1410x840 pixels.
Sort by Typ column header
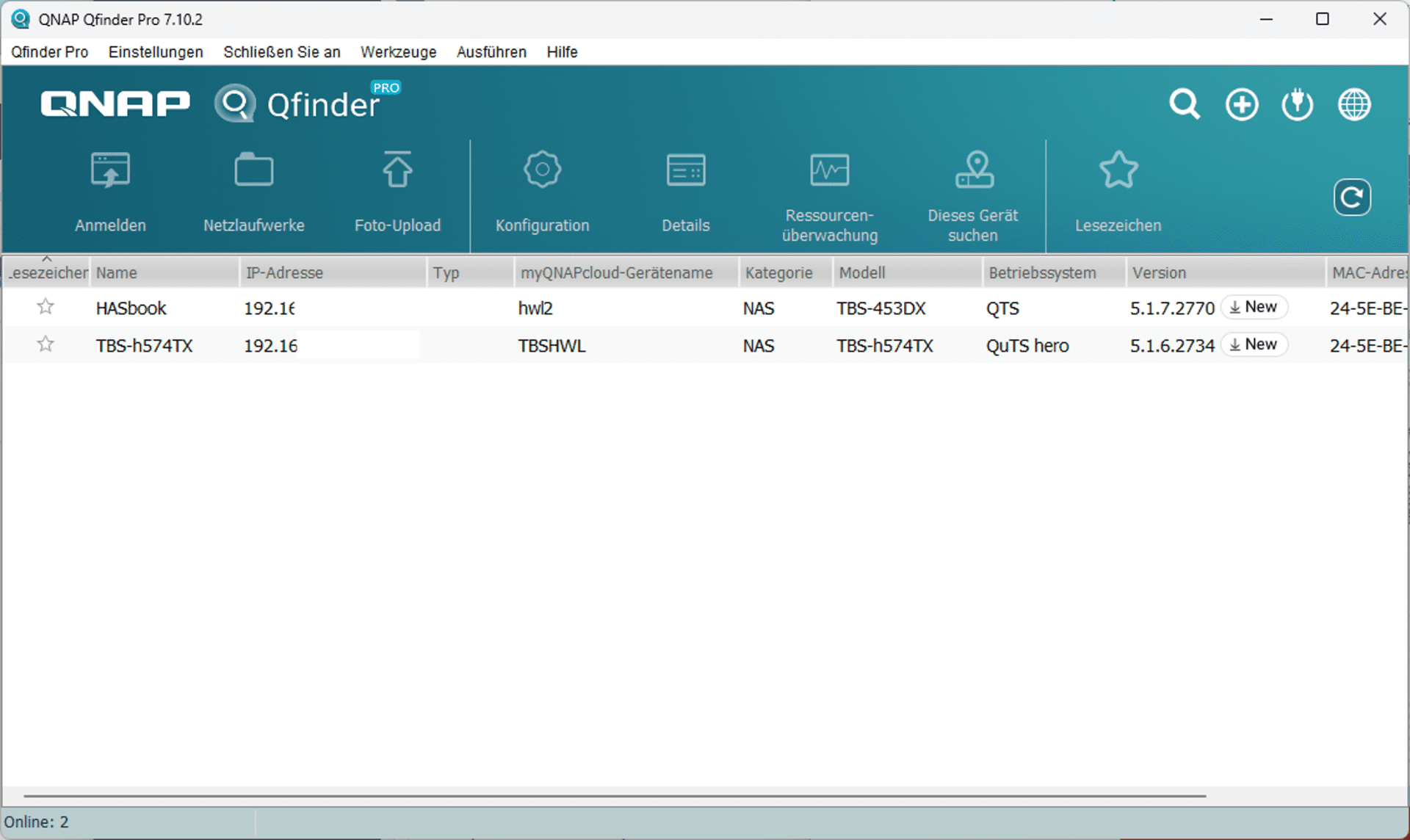click(x=471, y=272)
